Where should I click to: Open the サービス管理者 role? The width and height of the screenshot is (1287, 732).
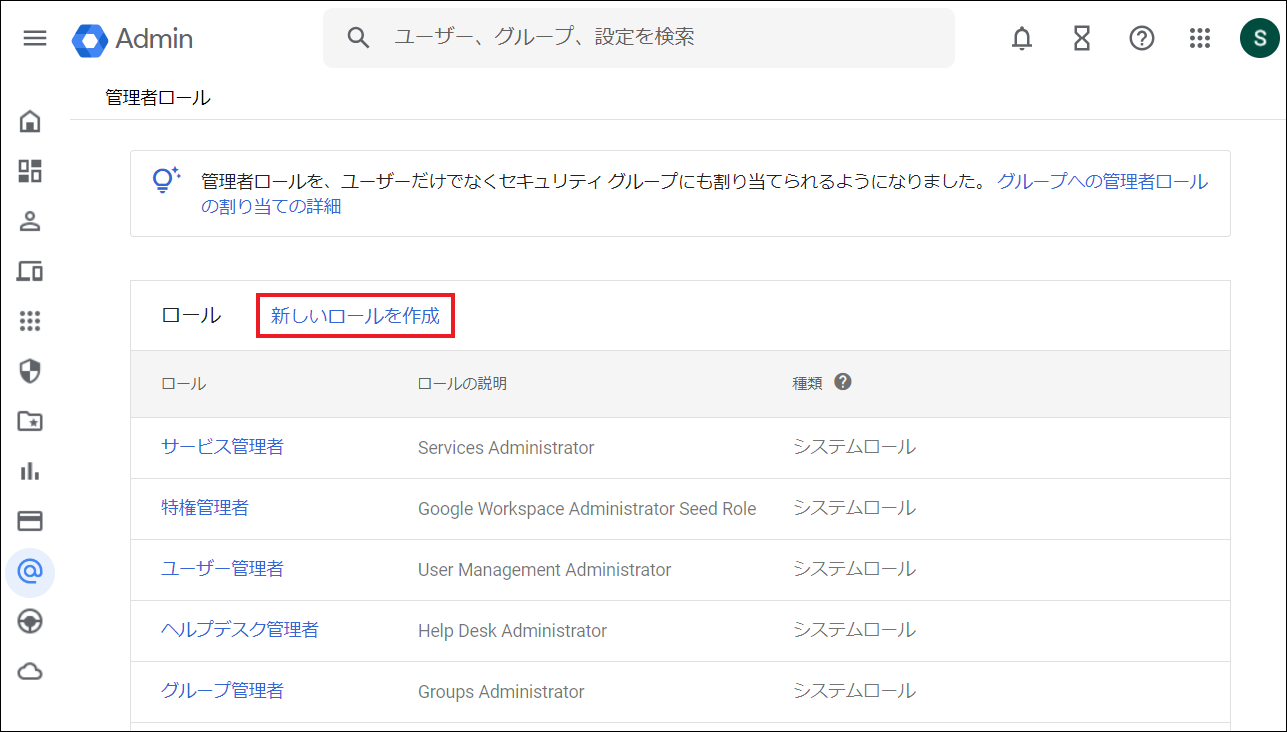point(222,447)
